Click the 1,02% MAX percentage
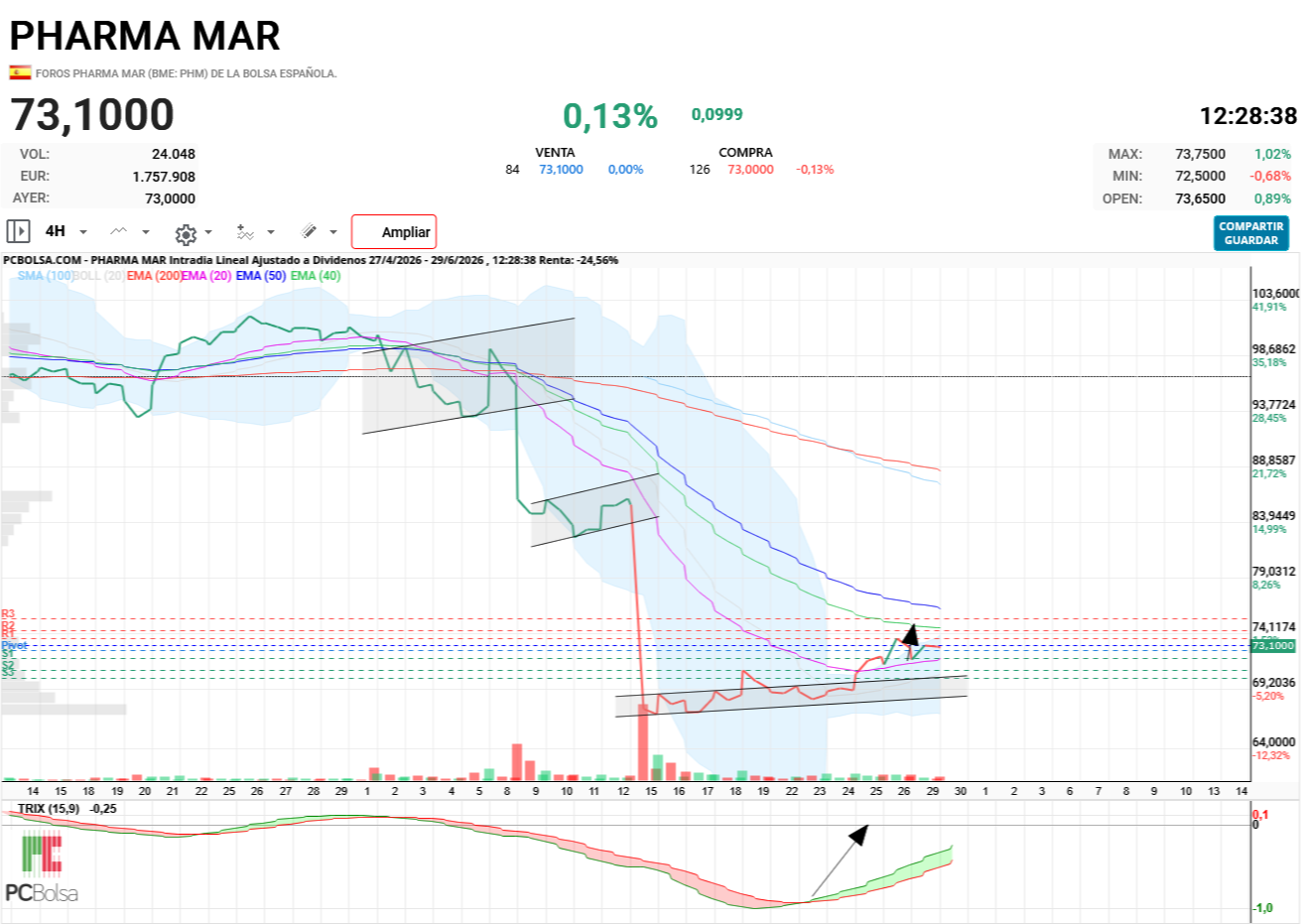 [1272, 154]
